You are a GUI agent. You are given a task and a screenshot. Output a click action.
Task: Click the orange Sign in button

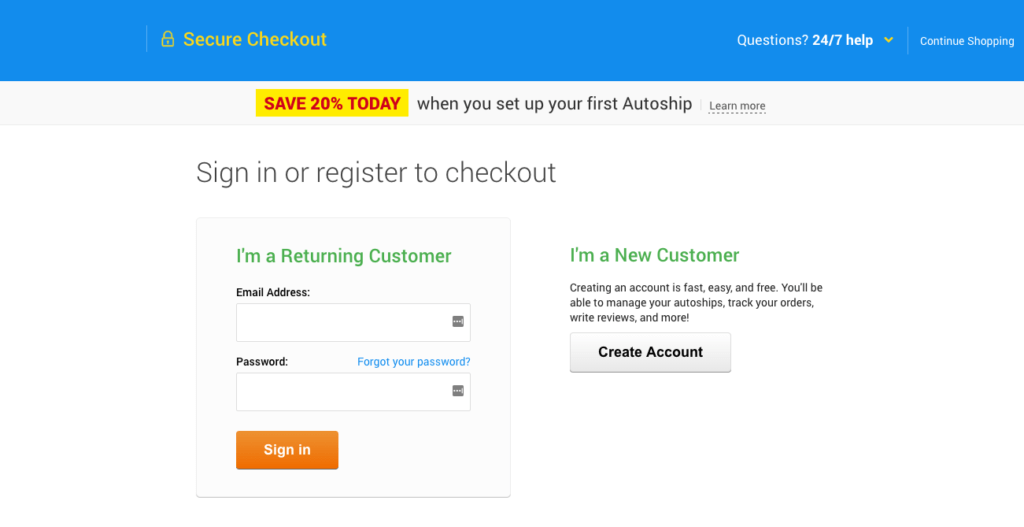(287, 450)
